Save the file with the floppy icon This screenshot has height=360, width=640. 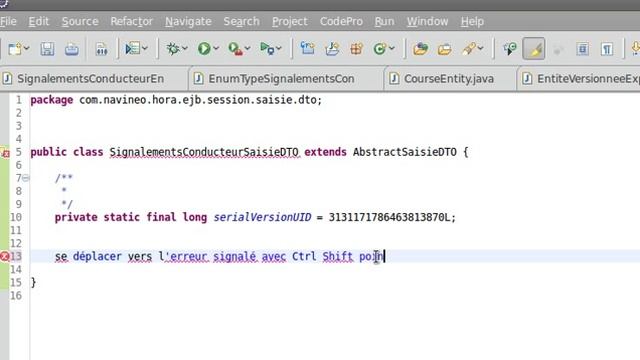point(47,49)
